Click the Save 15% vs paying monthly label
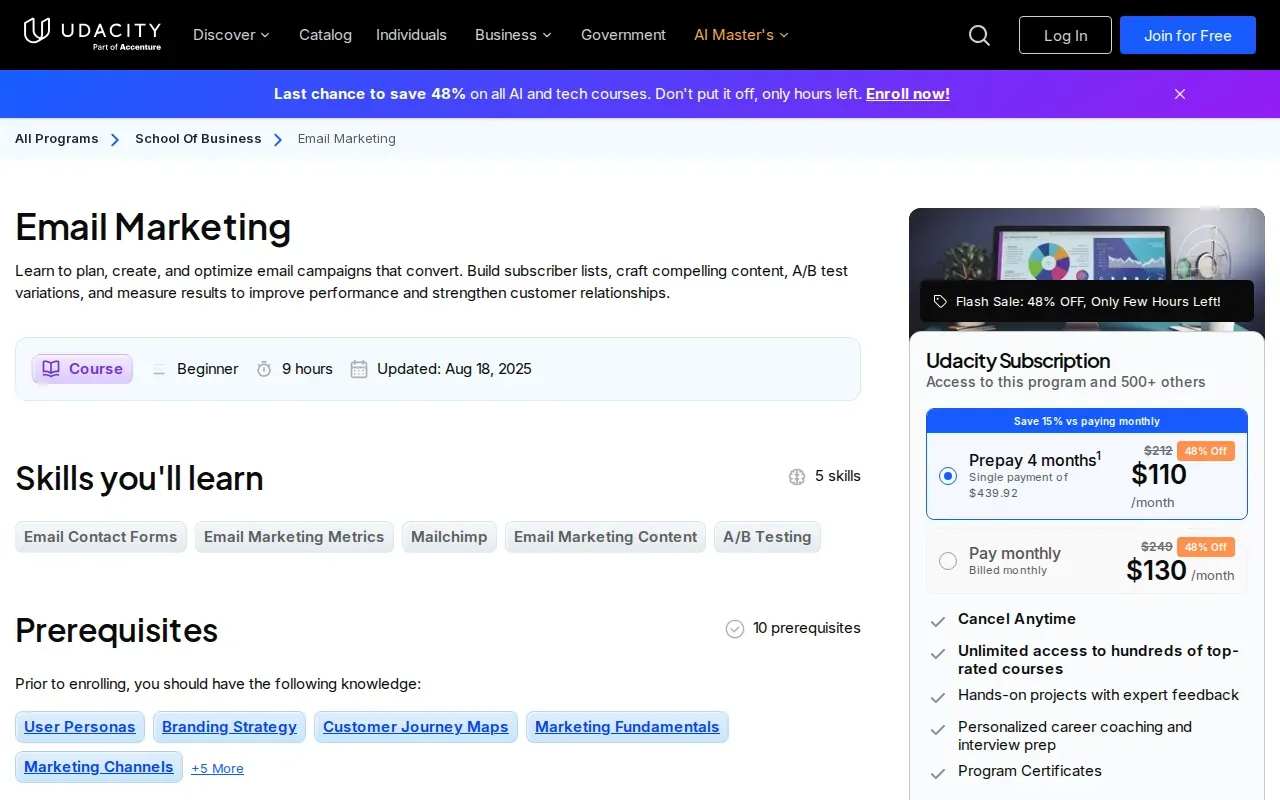The height and width of the screenshot is (800, 1280). [x=1087, y=421]
